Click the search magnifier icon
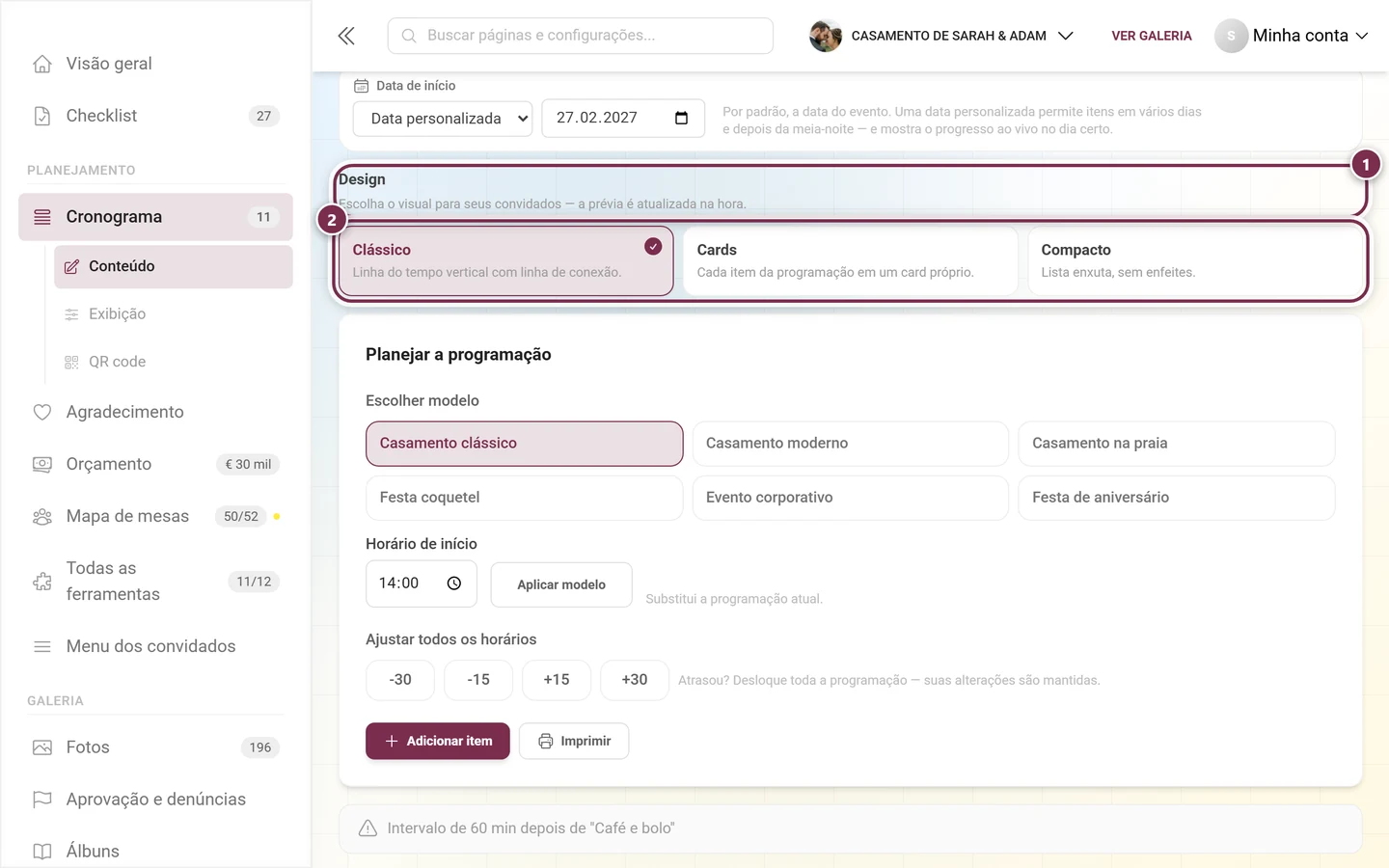The height and width of the screenshot is (868, 1389). (x=409, y=36)
